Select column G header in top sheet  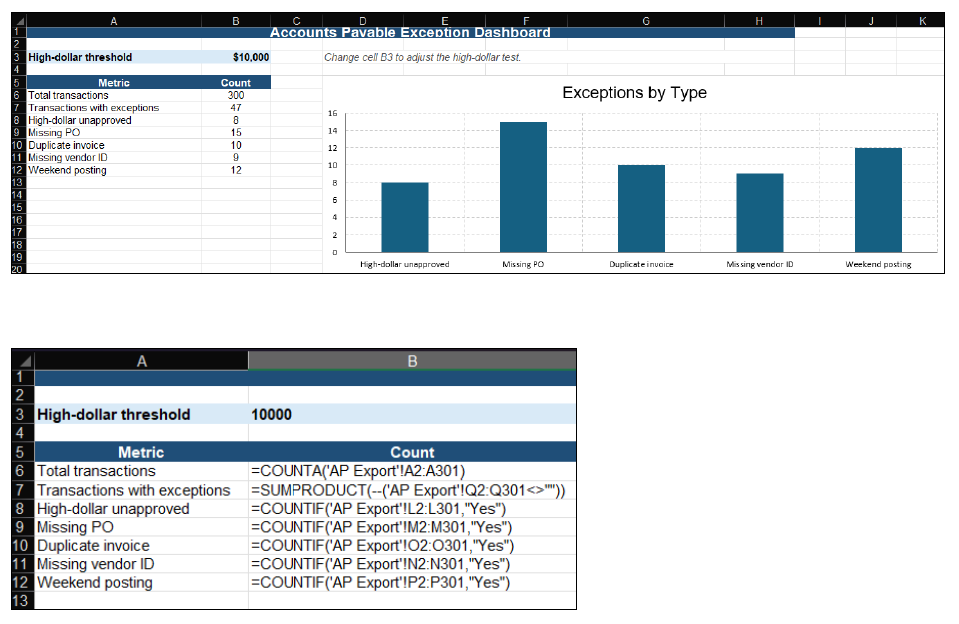646,21
